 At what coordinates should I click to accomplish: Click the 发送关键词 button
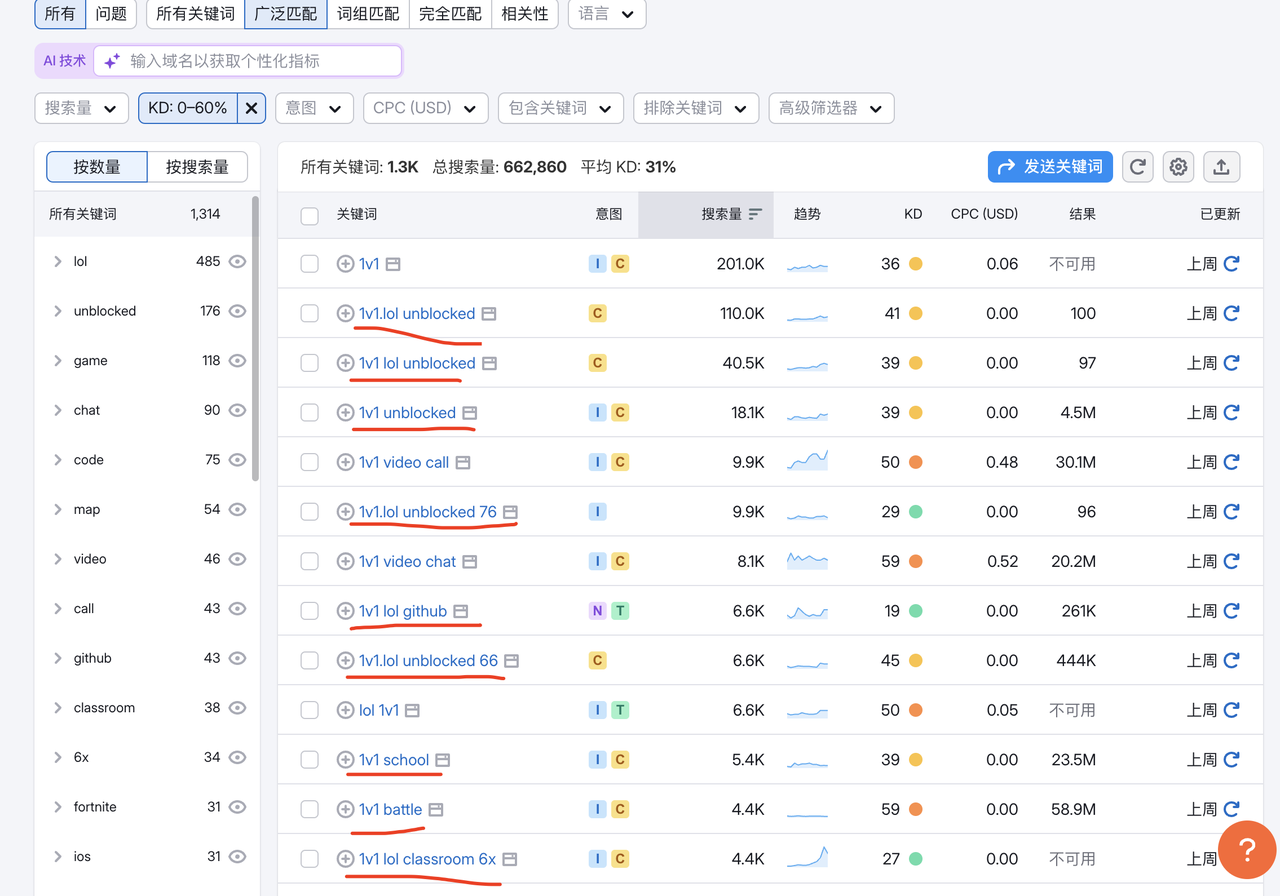point(1050,167)
